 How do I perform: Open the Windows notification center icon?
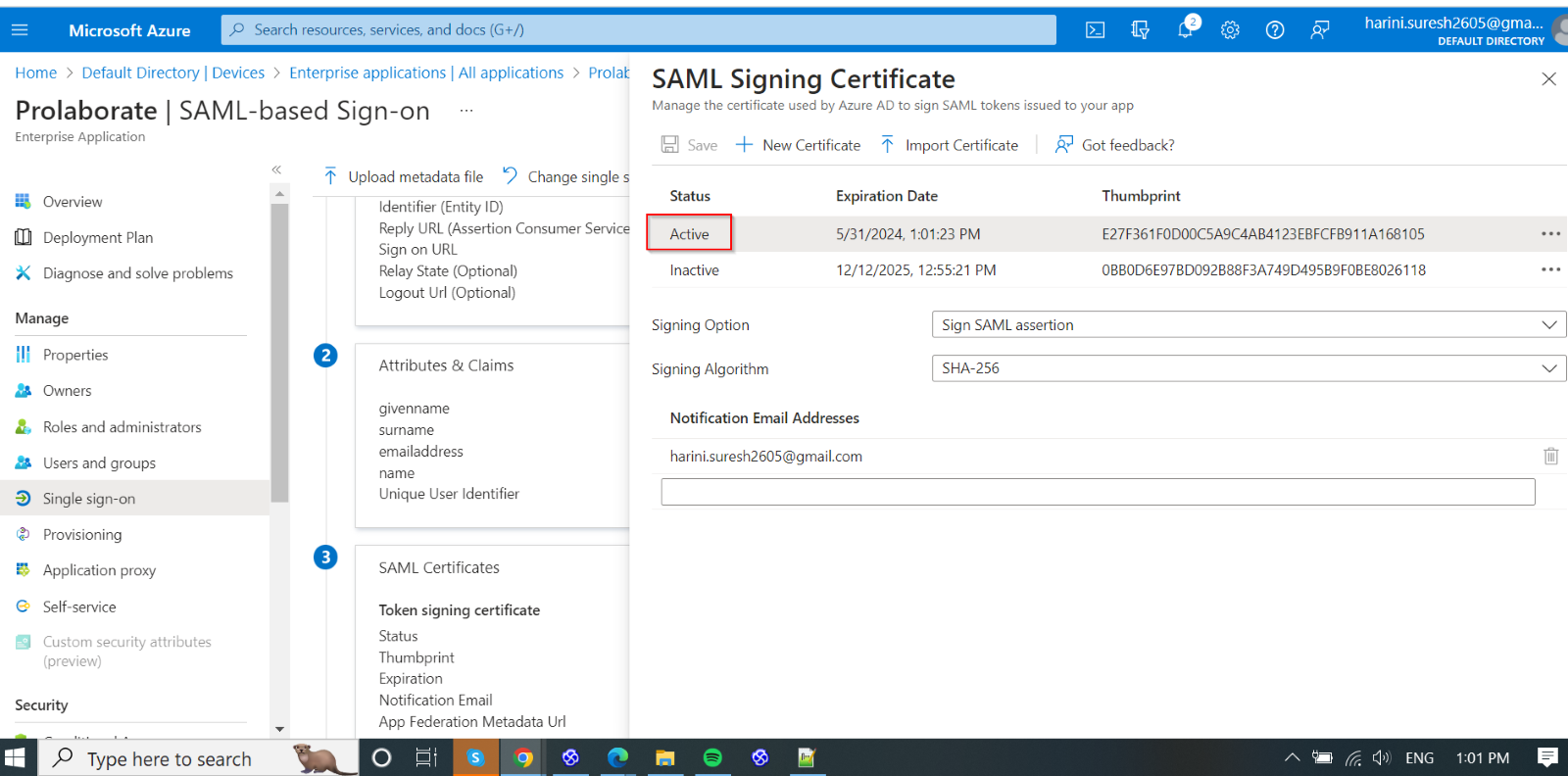(x=1548, y=757)
